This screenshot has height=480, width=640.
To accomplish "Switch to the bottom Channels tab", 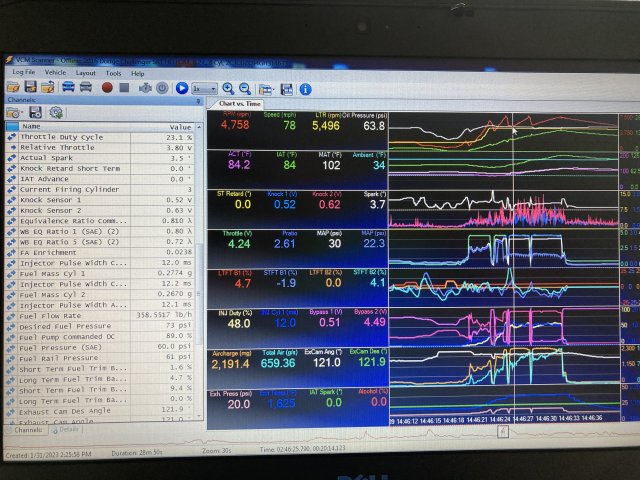I will 25,430.
